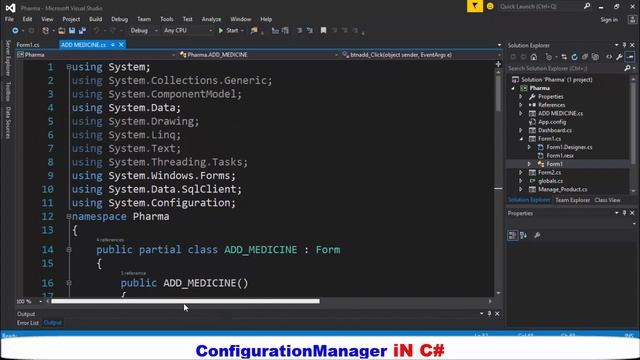Image resolution: width=640 pixels, height=360 pixels.
Task: Open the Analyze menu
Action: pos(211,19)
